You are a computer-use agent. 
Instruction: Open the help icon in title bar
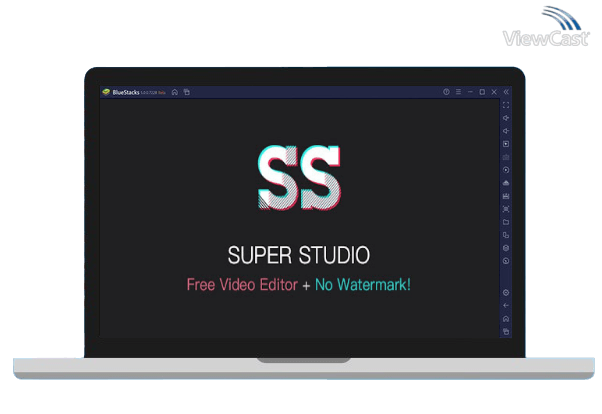pos(446,92)
